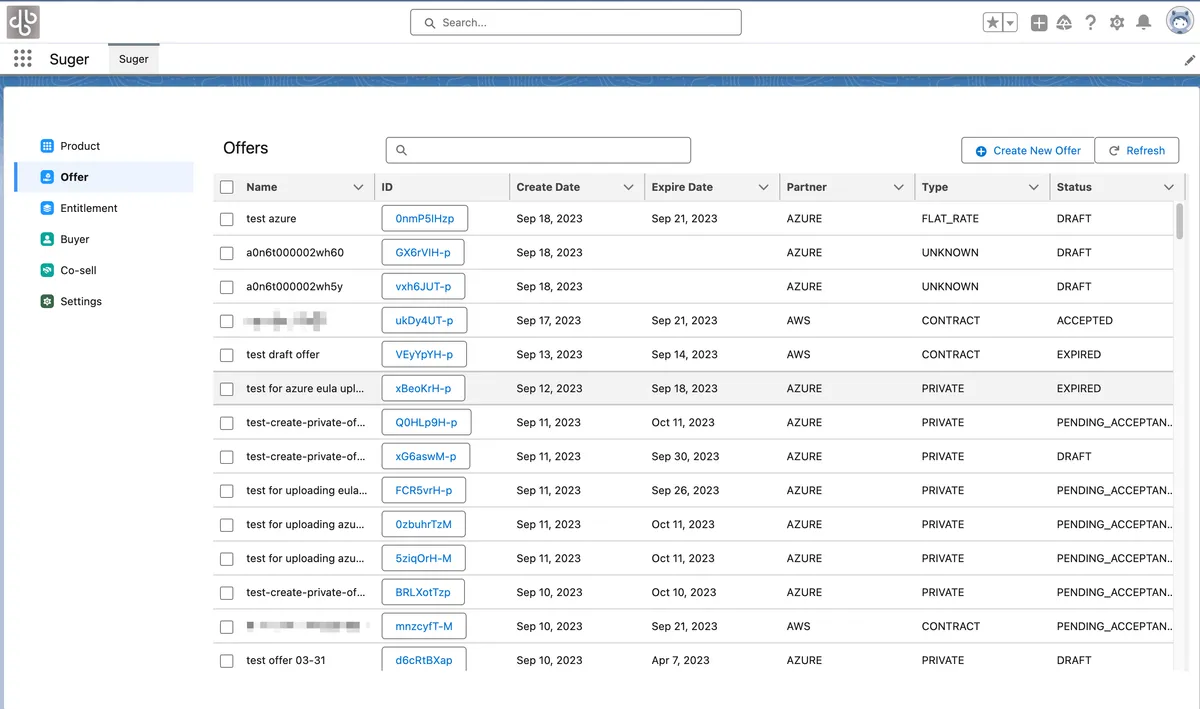Check the test draft offer row checkbox

[x=227, y=355]
